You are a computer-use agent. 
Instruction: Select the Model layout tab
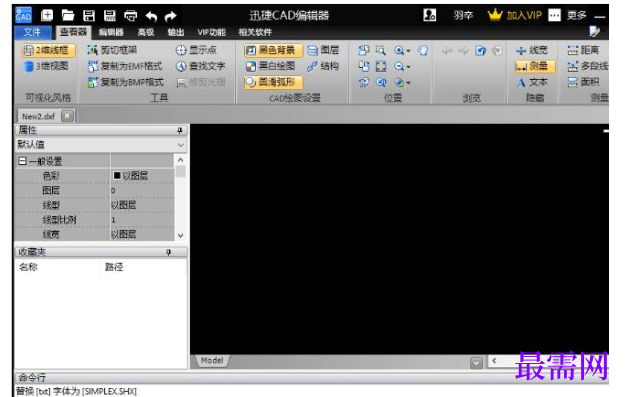212,361
